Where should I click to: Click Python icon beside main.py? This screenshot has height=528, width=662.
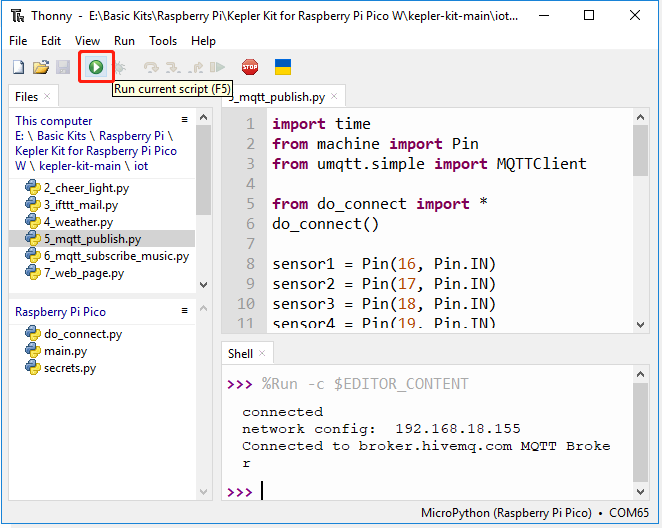33,351
